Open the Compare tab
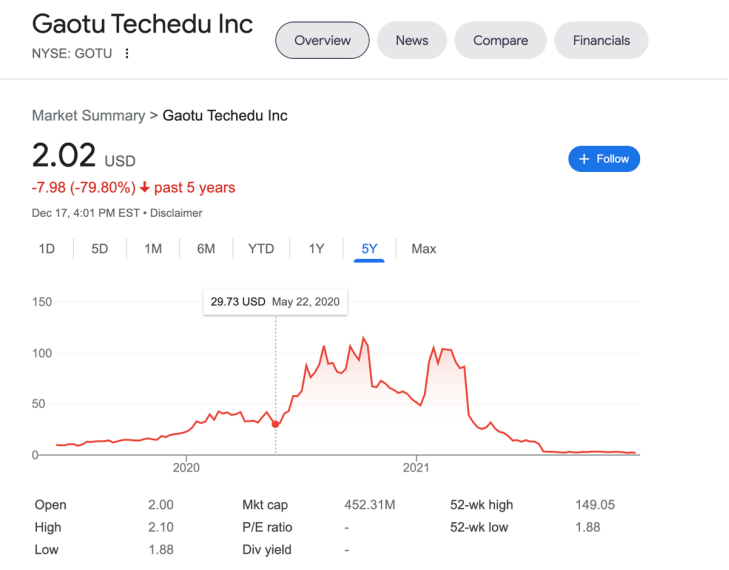Viewport: 729px width, 570px height. tap(500, 41)
